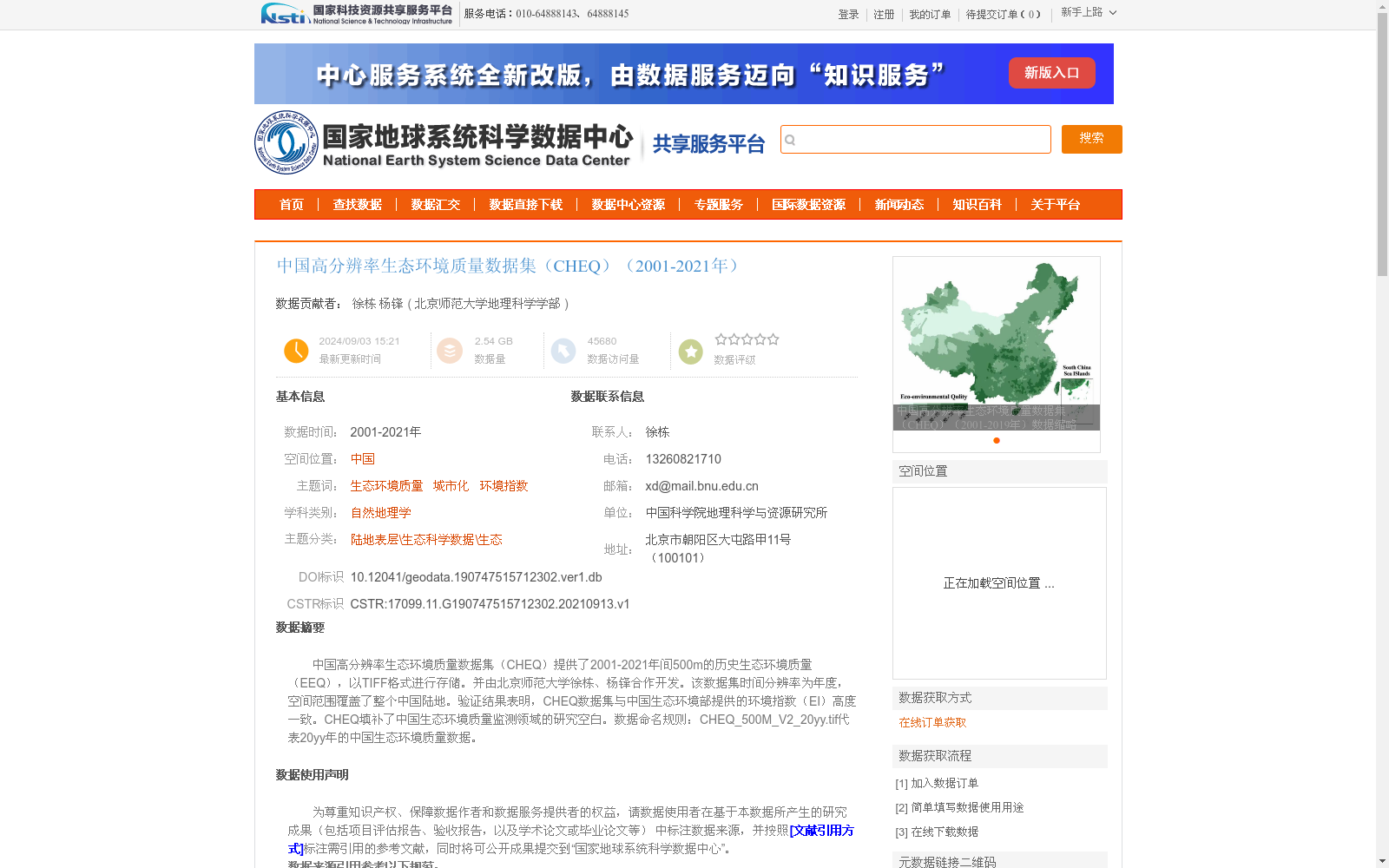Click the green star icon next to 数据评级
Image resolution: width=1389 pixels, height=868 pixels.
click(690, 351)
